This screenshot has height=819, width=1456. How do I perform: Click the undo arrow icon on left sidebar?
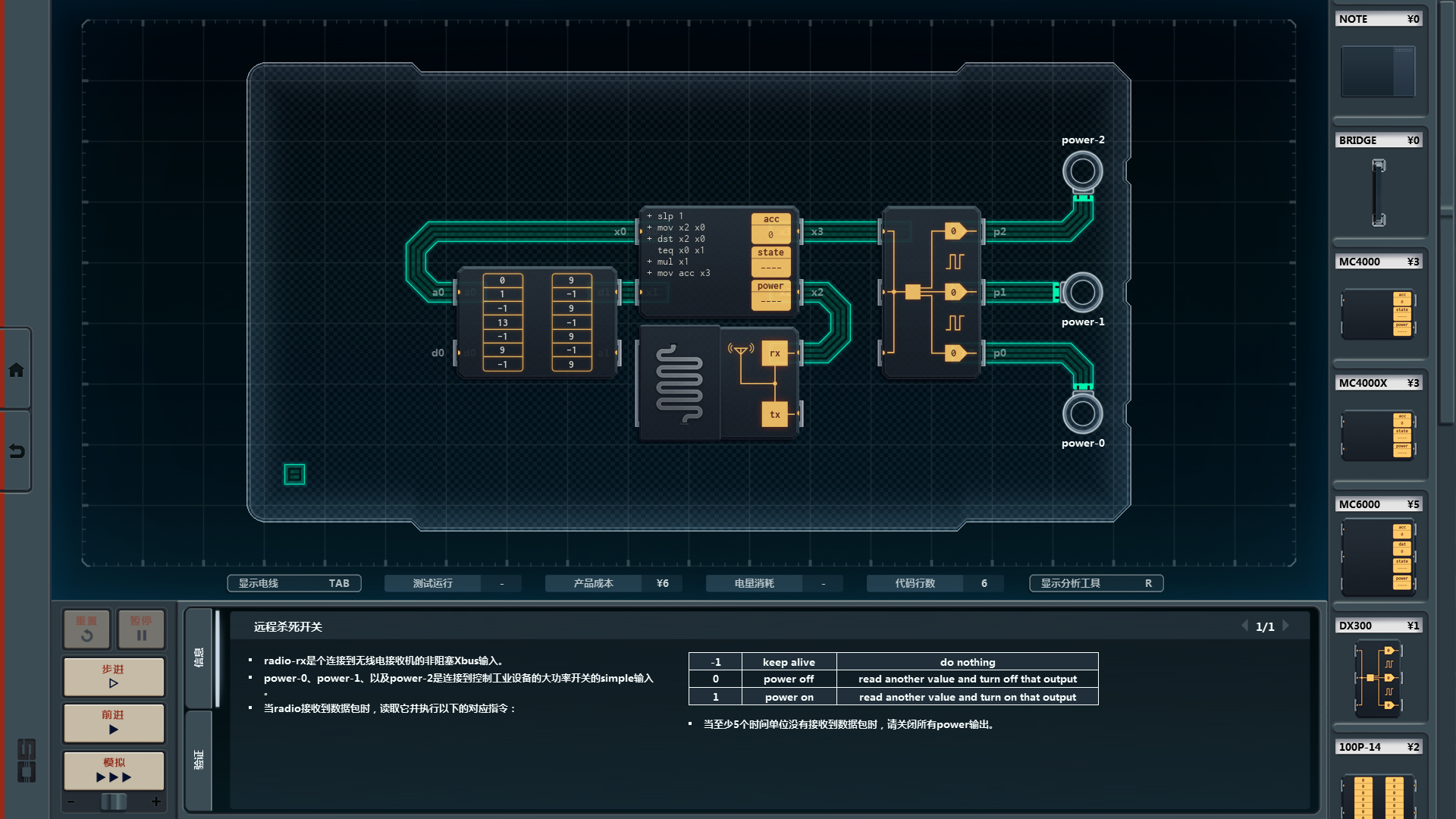[x=16, y=451]
